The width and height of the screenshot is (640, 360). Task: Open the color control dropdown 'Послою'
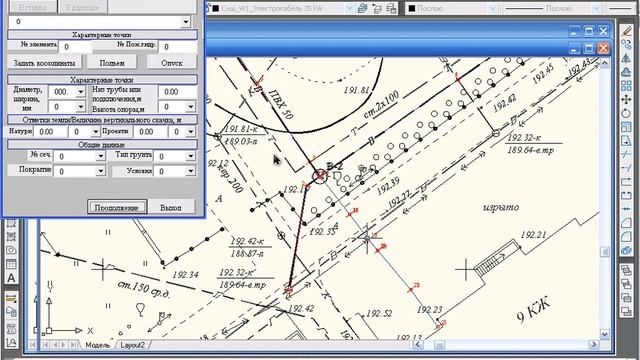pos(492,8)
